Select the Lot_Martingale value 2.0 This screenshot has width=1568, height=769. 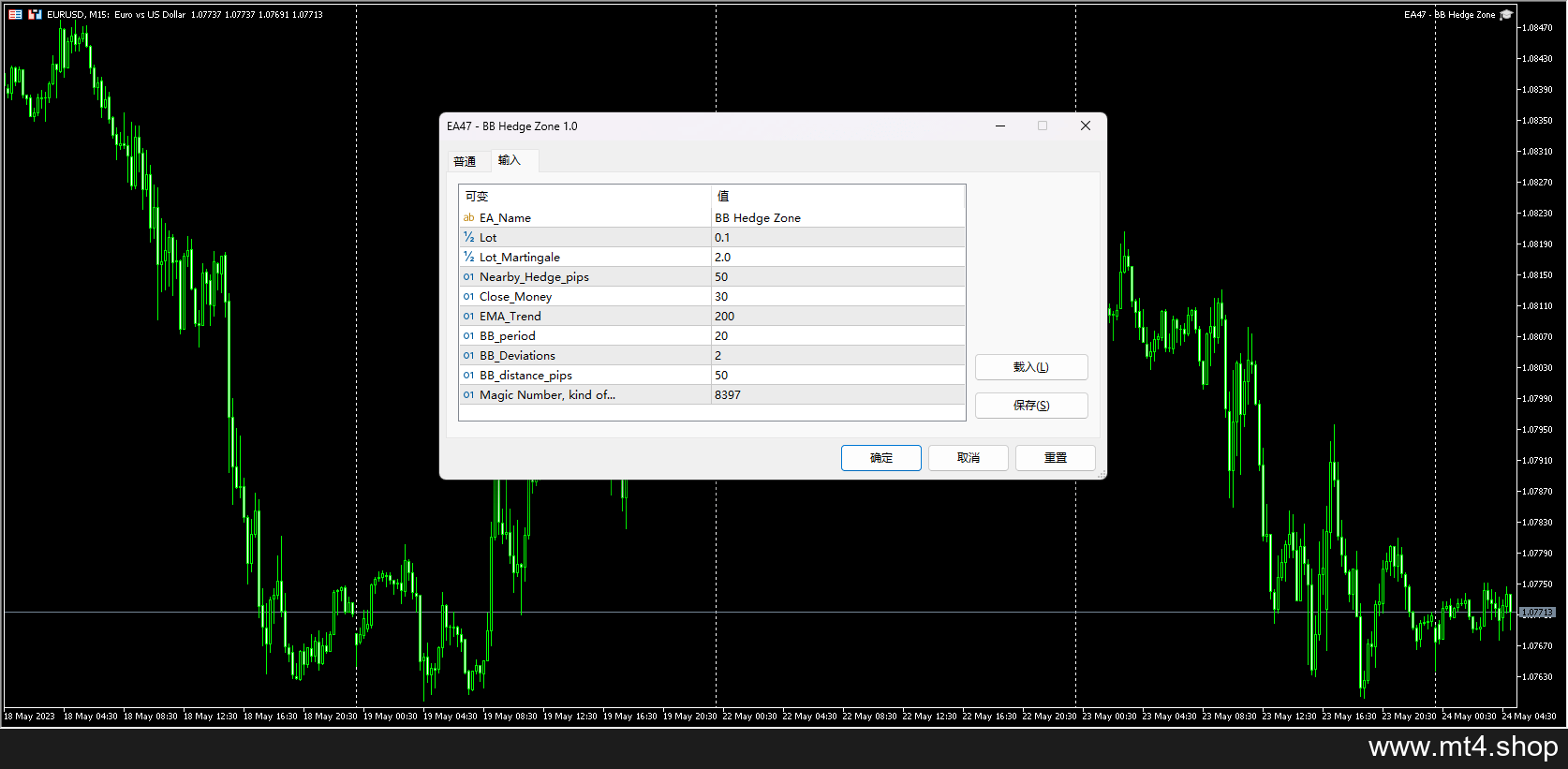tap(723, 258)
